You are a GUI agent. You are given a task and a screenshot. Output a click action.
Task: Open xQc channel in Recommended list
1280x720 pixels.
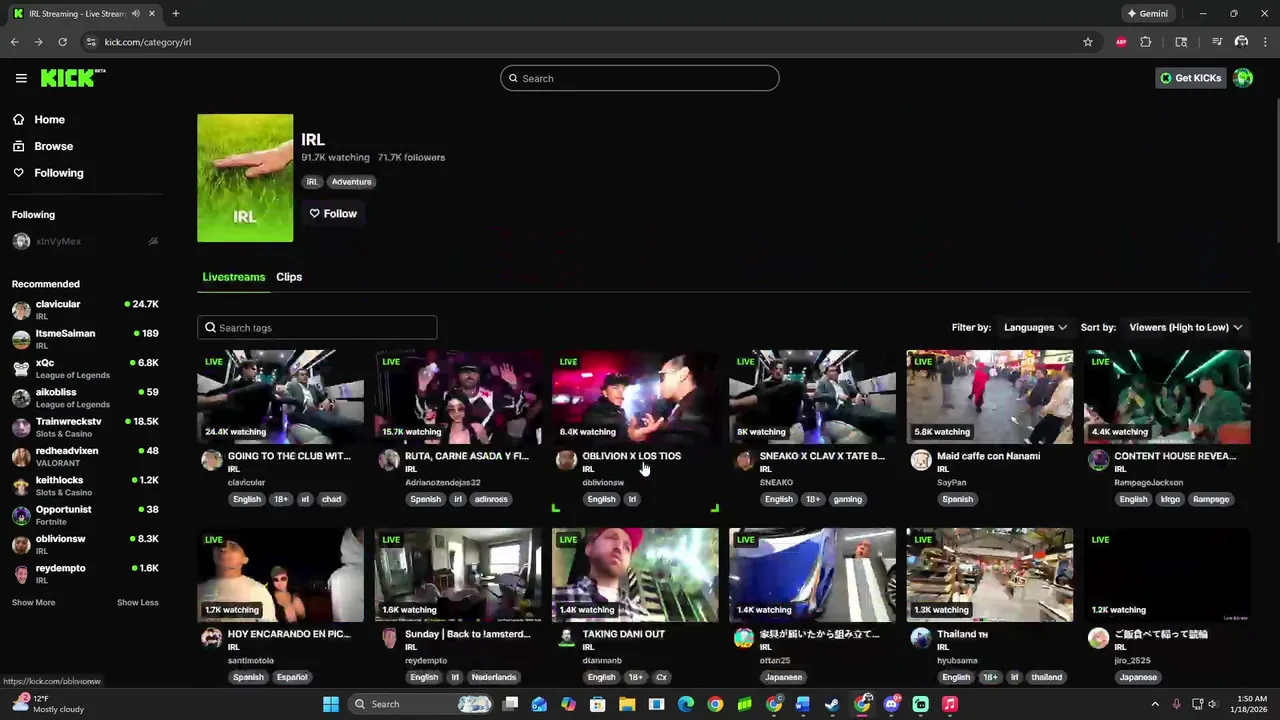85,368
